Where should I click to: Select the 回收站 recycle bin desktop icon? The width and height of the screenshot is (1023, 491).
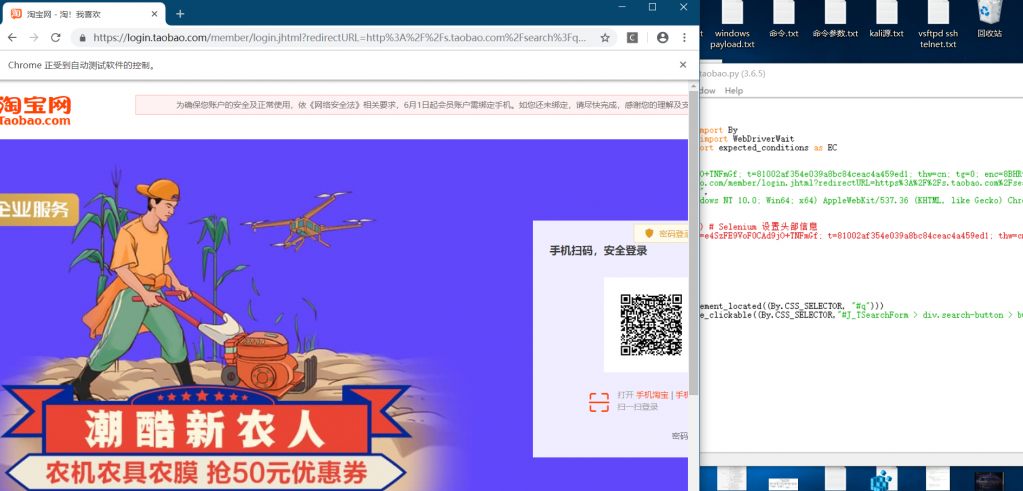[x=989, y=21]
